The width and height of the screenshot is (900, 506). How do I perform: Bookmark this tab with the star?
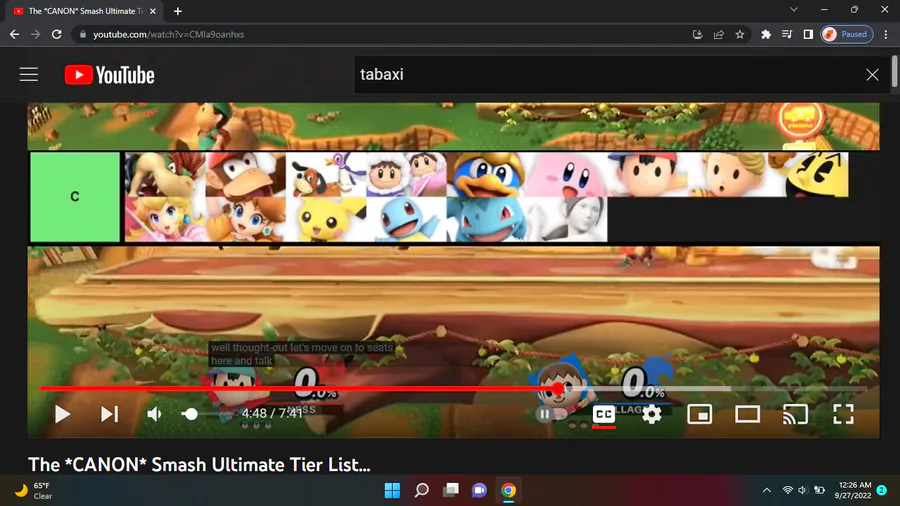[x=740, y=34]
